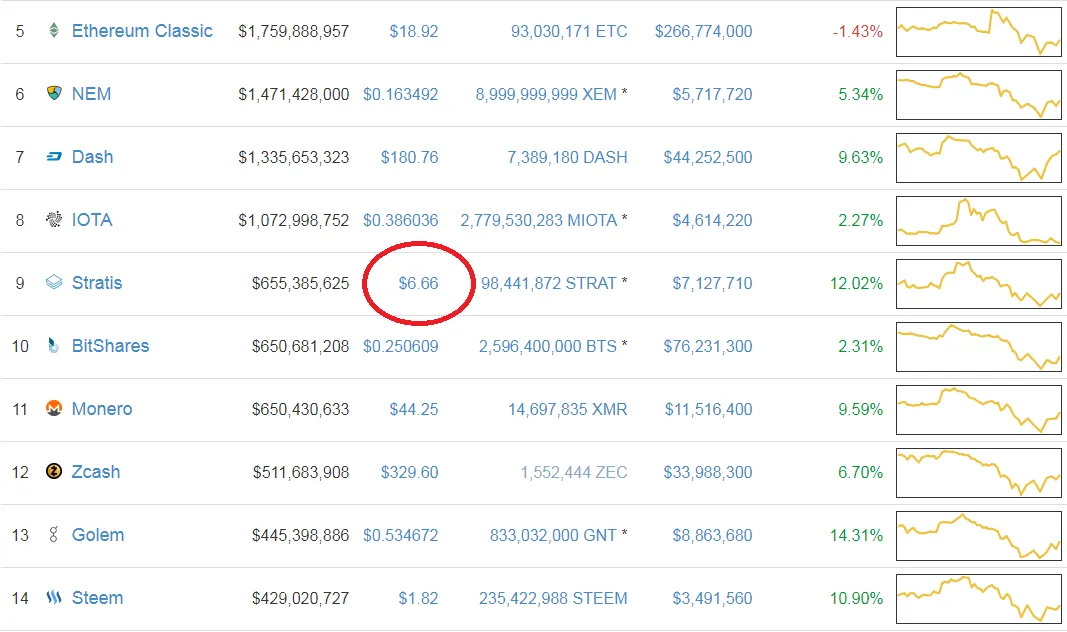Click the Steem coin logo
This screenshot has height=632, width=1067.
tap(54, 597)
